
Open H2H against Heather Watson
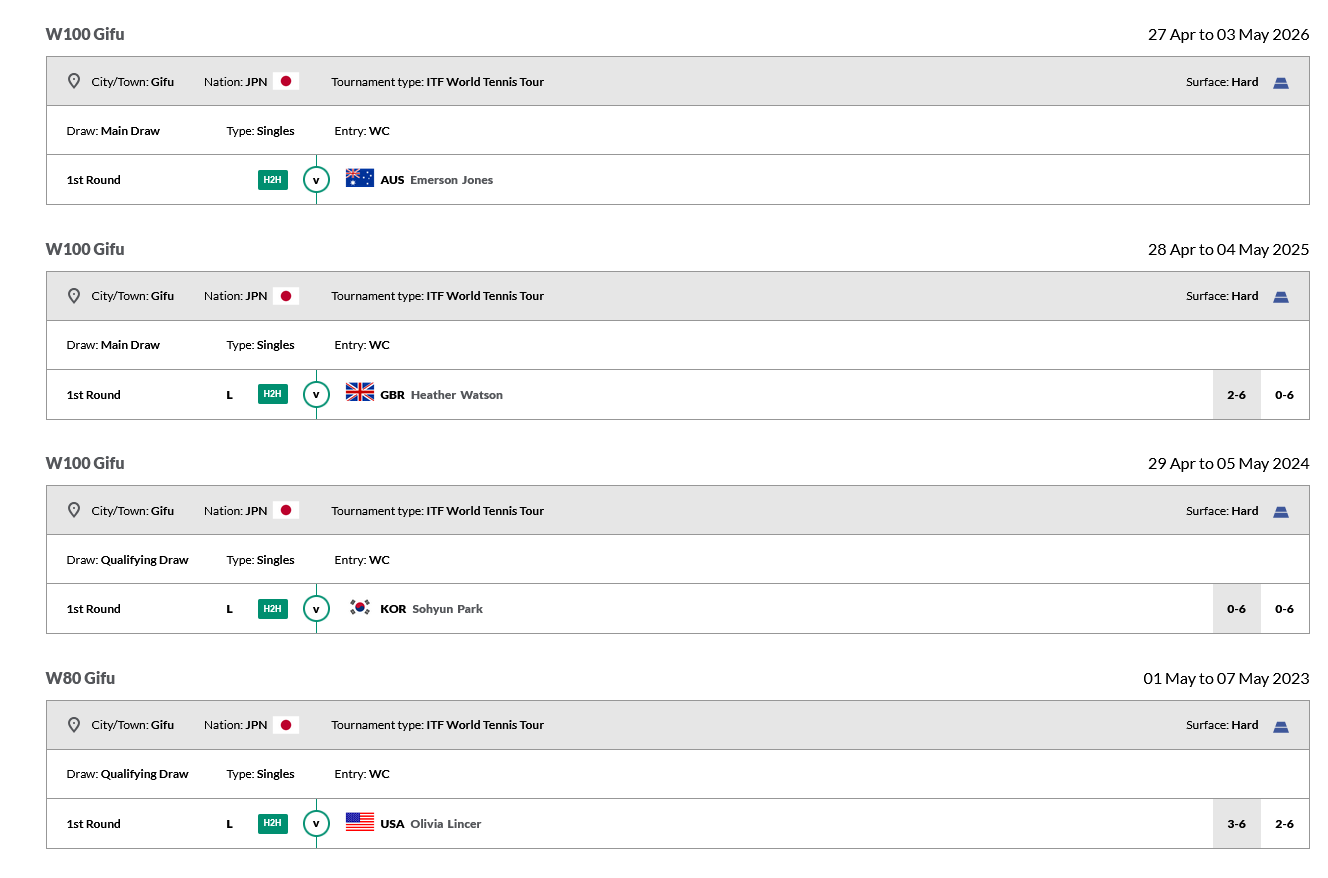click(272, 394)
